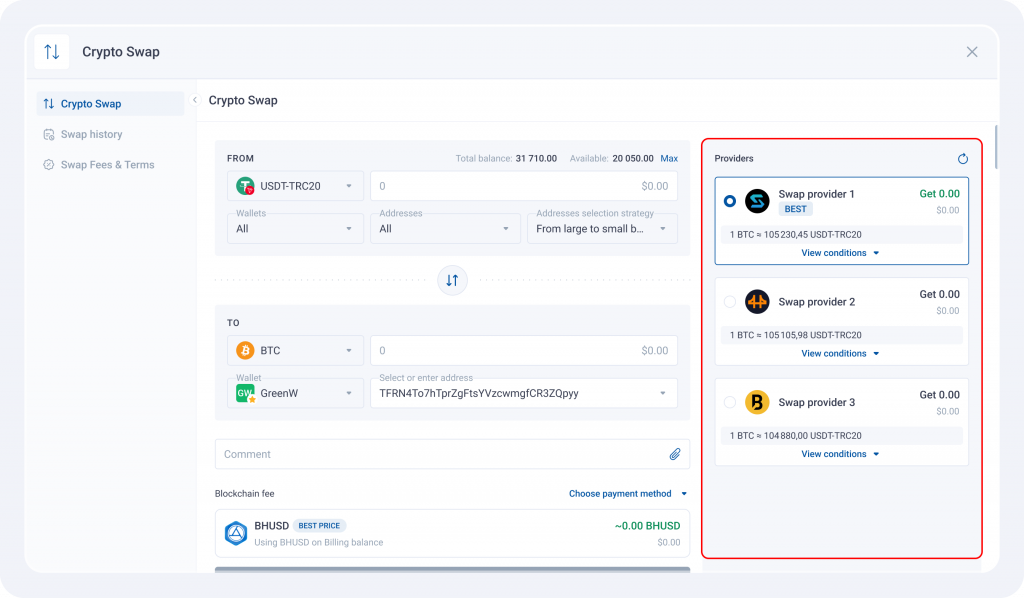Open the USDT-TRC20 currency dropdown
The height and width of the screenshot is (598, 1024).
[x=295, y=186]
